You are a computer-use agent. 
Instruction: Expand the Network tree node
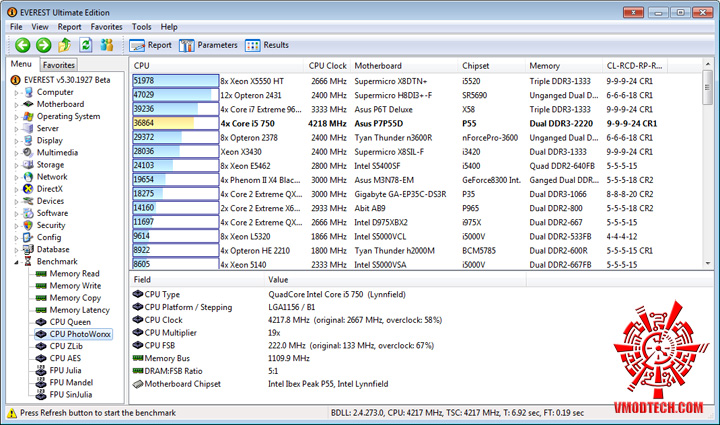pyautogui.click(x=17, y=177)
